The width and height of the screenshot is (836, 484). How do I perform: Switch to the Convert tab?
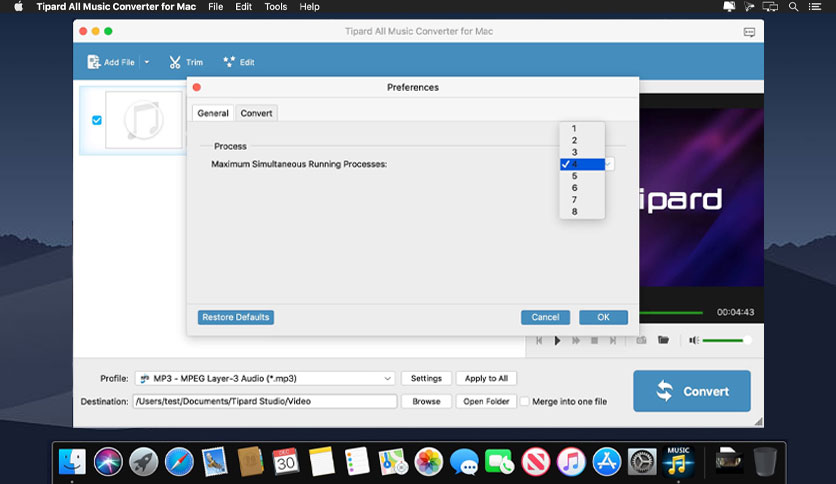pyautogui.click(x=256, y=113)
